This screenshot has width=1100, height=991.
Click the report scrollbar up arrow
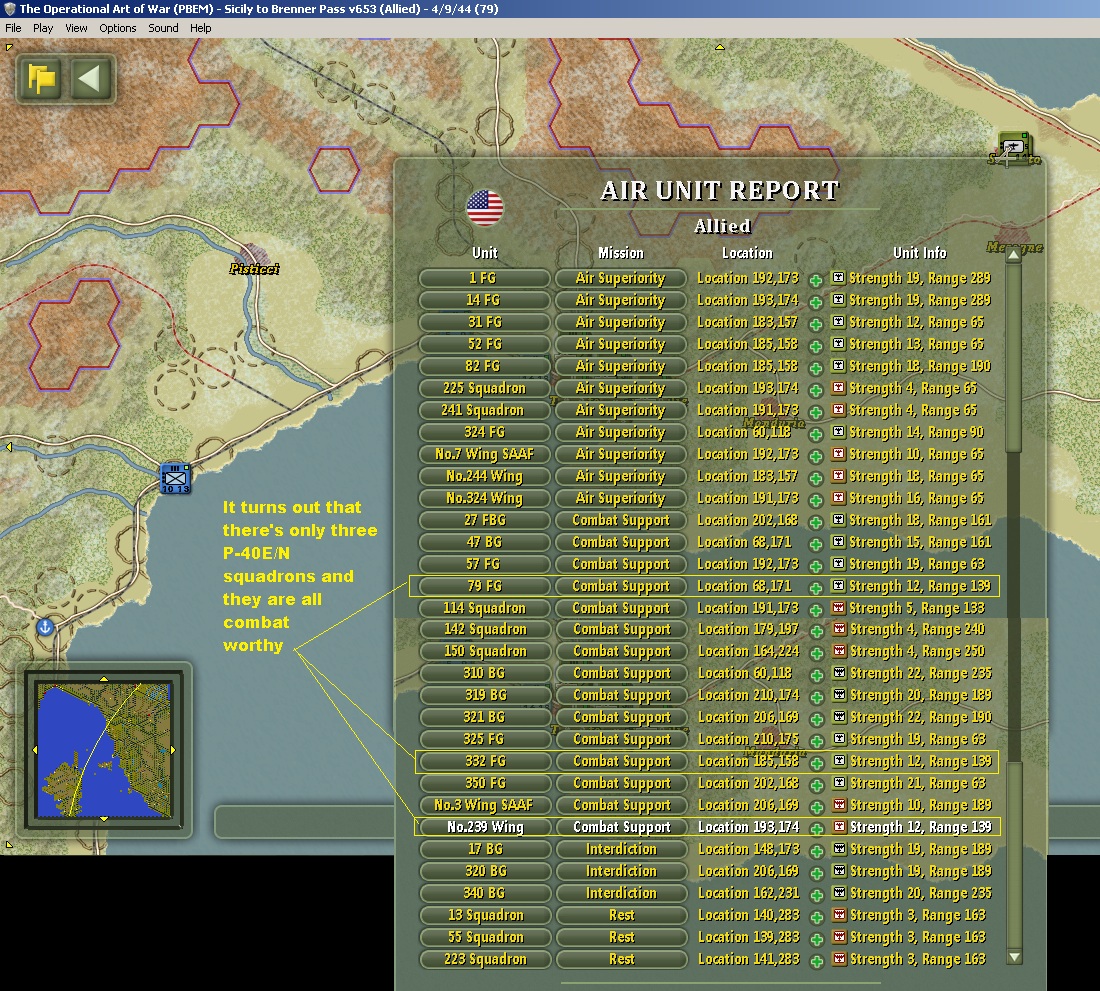pos(1014,255)
